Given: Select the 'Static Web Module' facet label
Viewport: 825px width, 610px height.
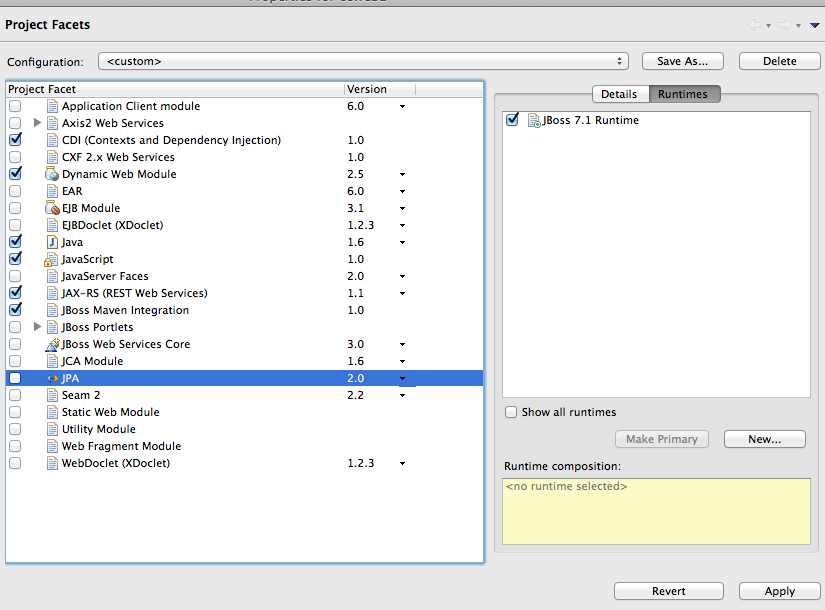Looking at the screenshot, I should click(x=110, y=412).
